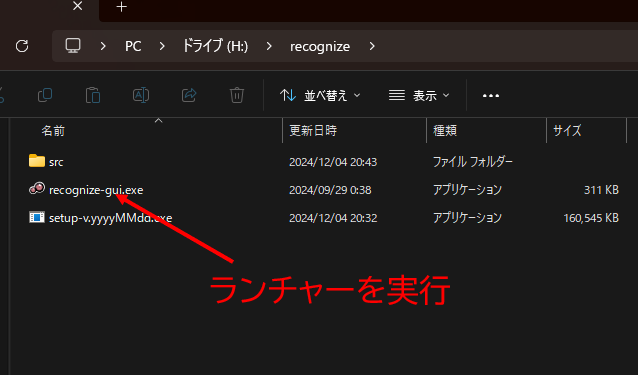Click date 2024/09/29 0:38
Screen dimensions: 638x375
[x=330, y=190]
